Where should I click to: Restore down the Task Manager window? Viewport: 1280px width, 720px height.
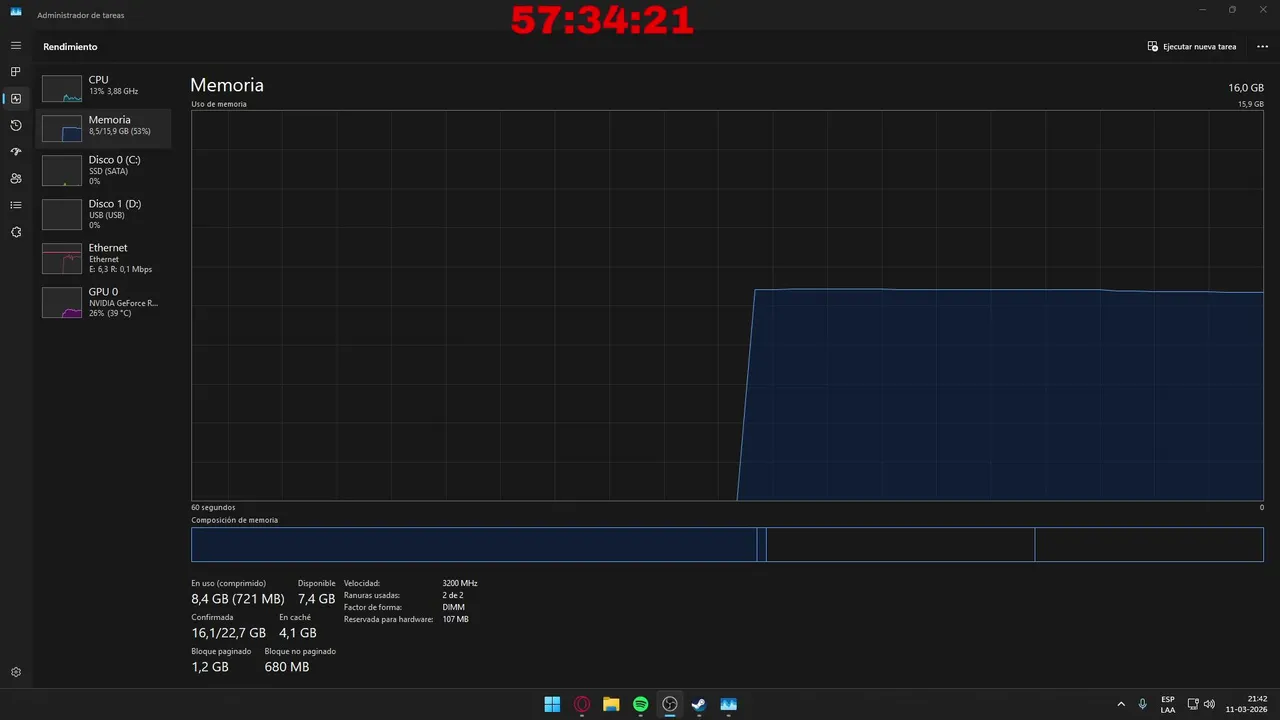(1232, 10)
